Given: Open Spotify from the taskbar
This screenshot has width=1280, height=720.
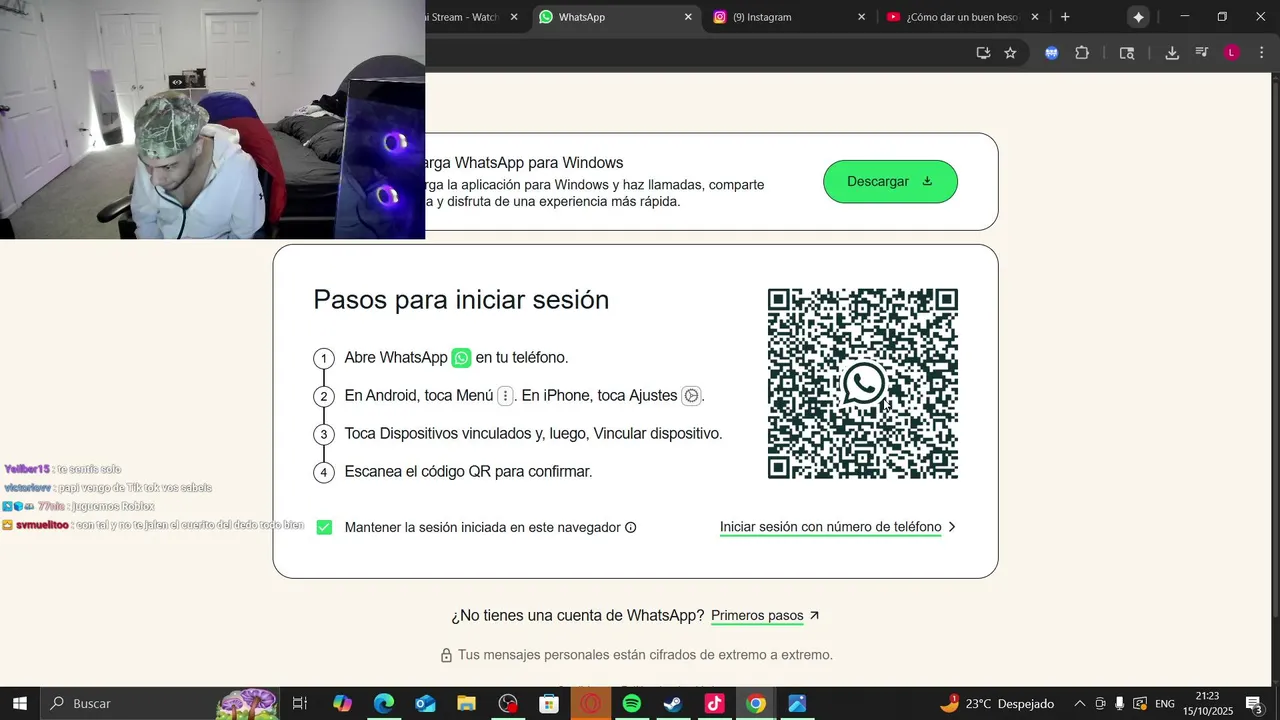Looking at the screenshot, I should point(632,703).
